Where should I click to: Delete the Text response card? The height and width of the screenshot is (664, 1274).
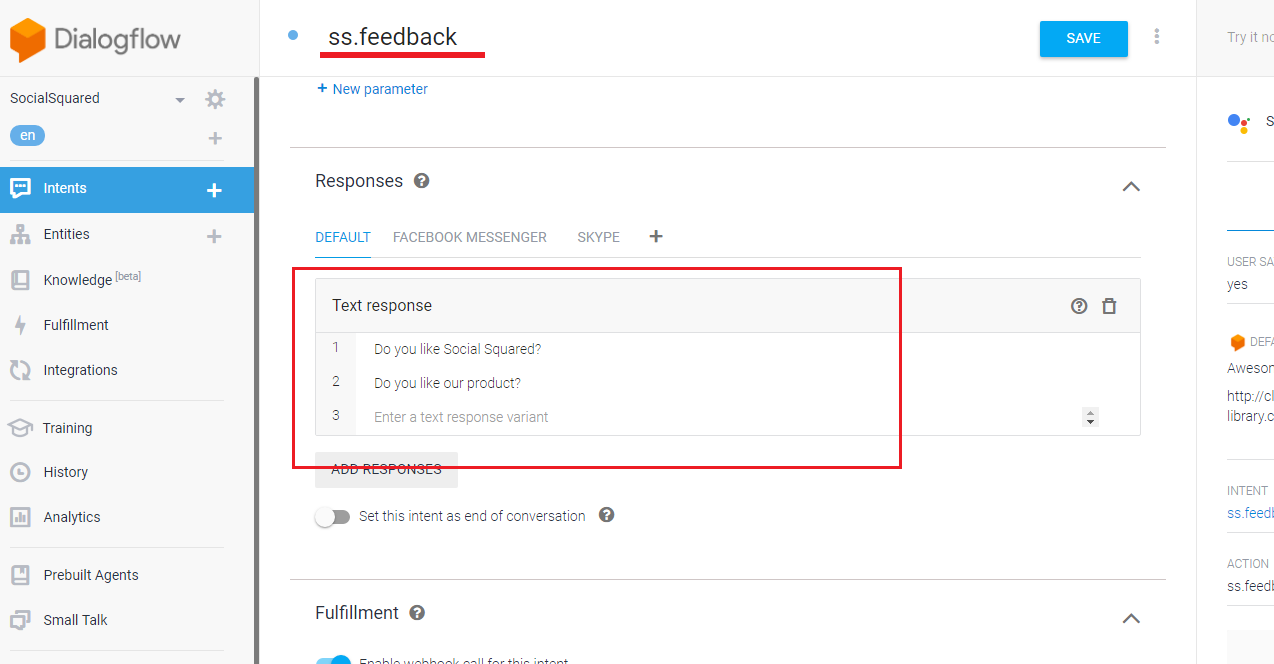1109,306
